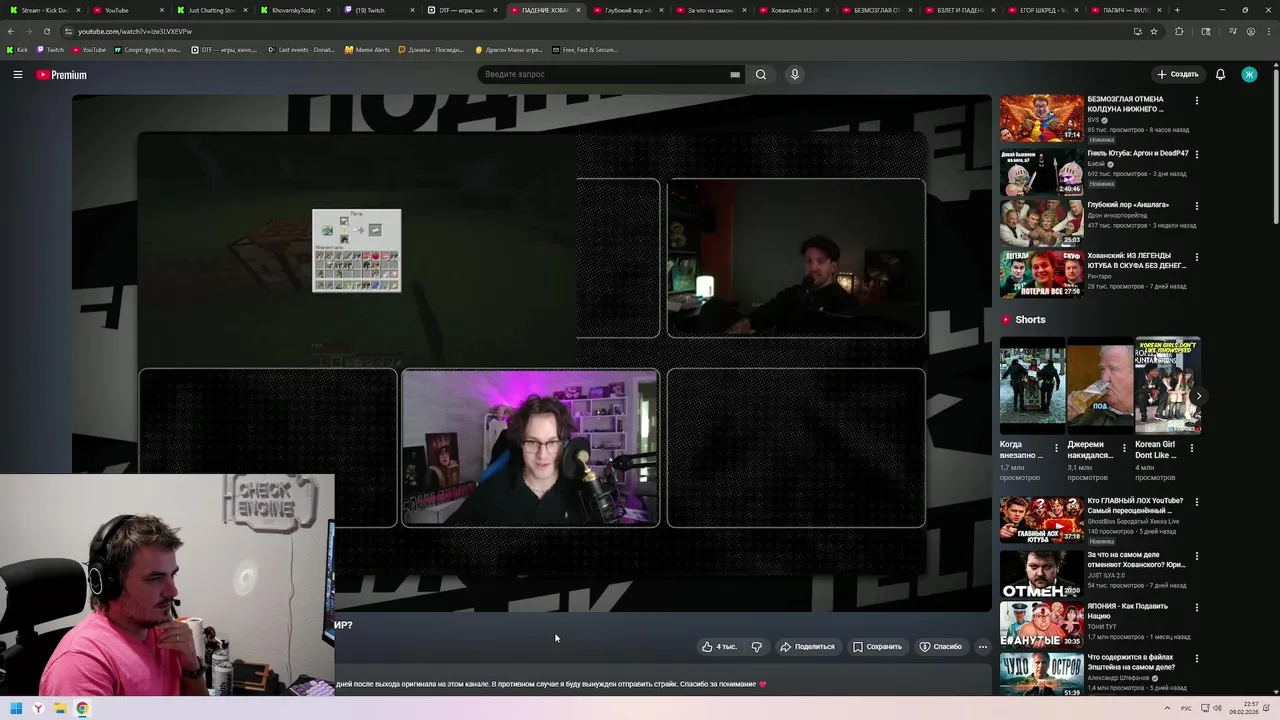Open thumbnail of БЕЗМОЗГЛАЯ ОТМЕНА КОЛДУНА video
Screen dimensions: 1280x720
tap(1041, 119)
